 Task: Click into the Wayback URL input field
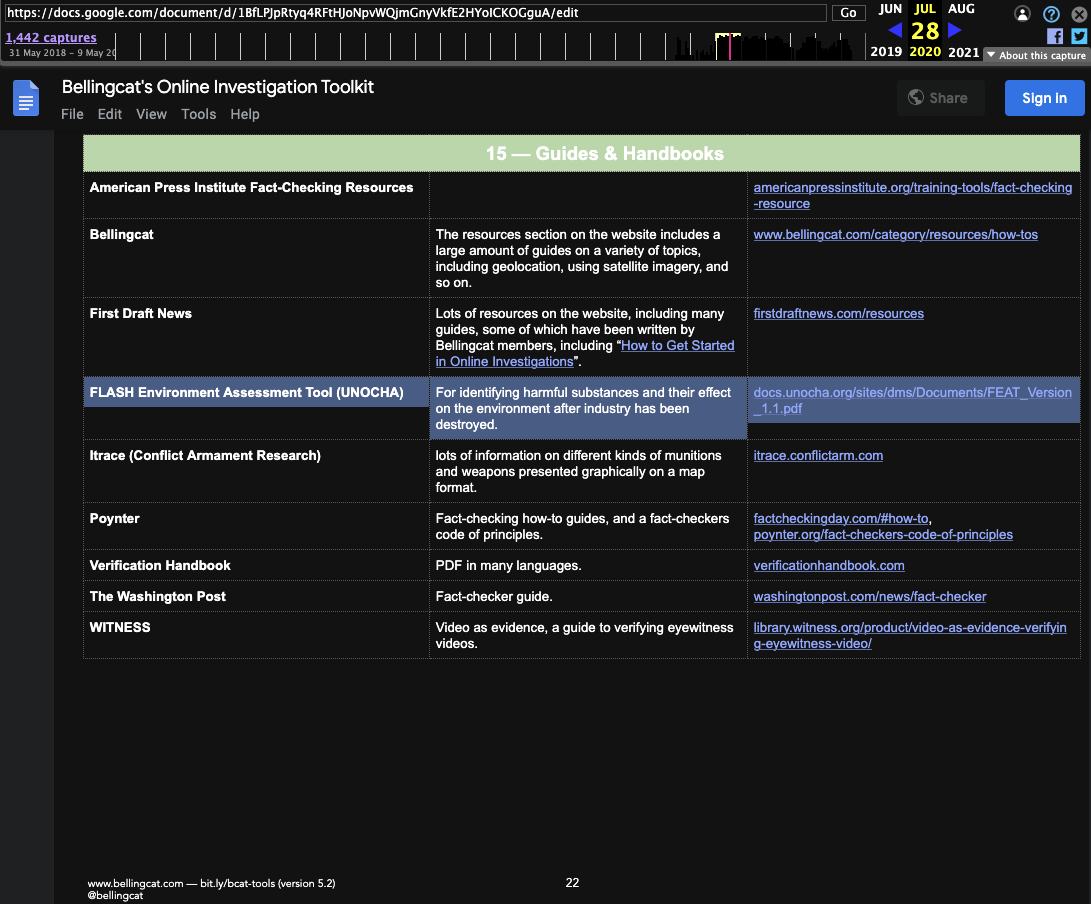[415, 13]
